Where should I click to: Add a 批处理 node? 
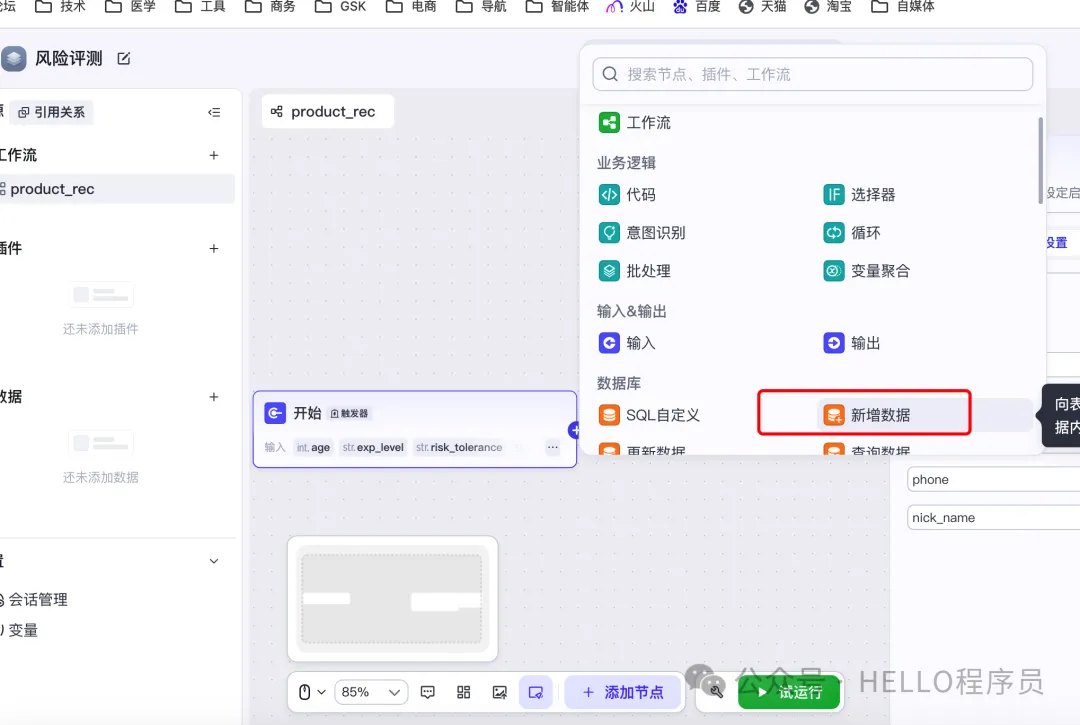point(634,271)
